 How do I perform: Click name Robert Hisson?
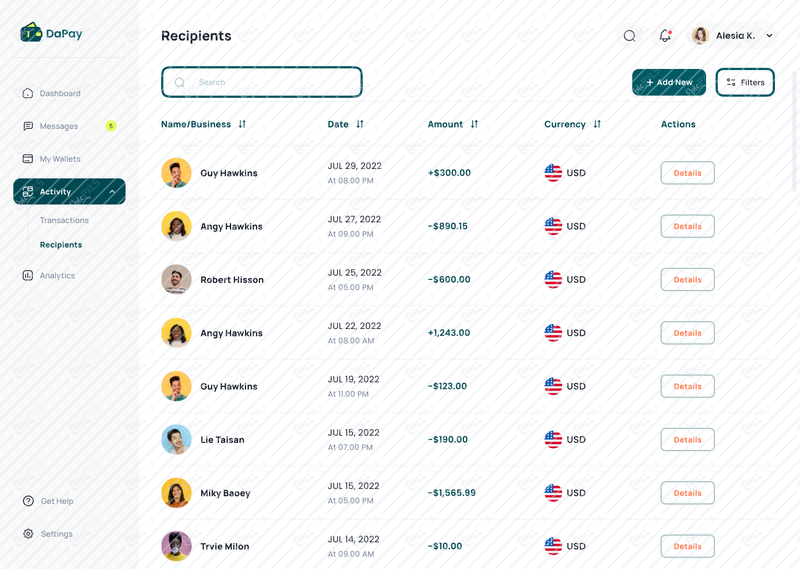click(232, 280)
